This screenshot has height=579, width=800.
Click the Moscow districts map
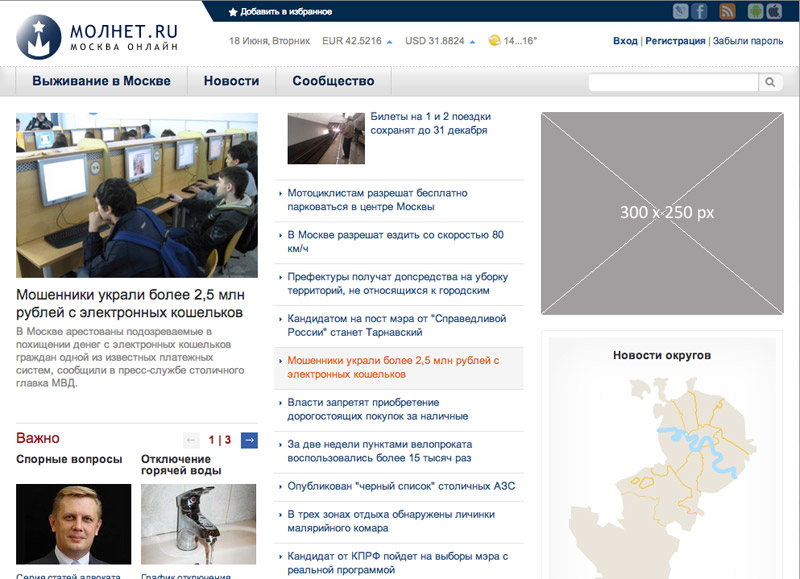coord(662,477)
